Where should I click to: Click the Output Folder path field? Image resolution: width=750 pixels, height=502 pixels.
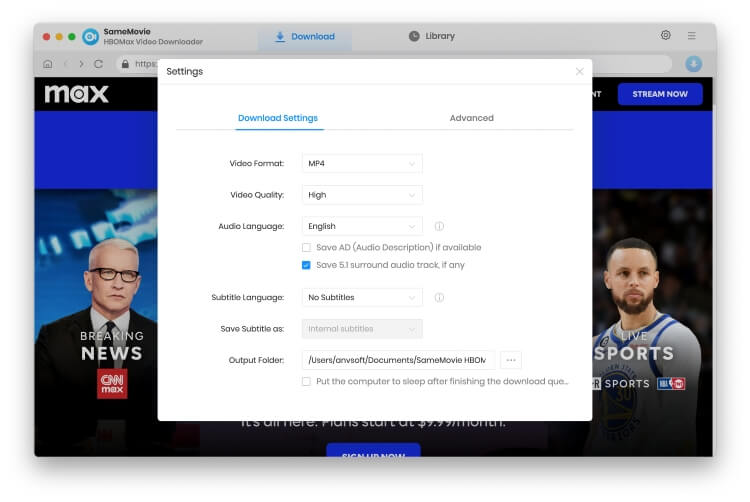coord(398,360)
